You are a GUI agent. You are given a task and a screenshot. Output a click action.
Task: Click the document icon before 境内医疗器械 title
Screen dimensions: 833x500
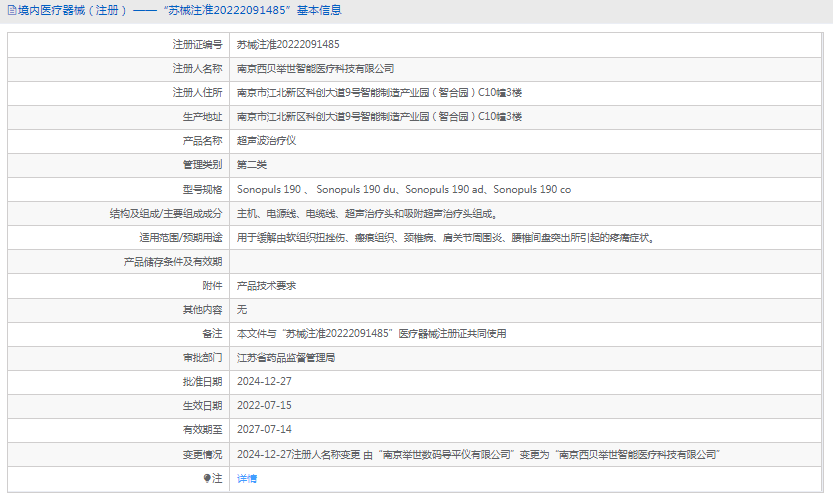click(x=12, y=10)
